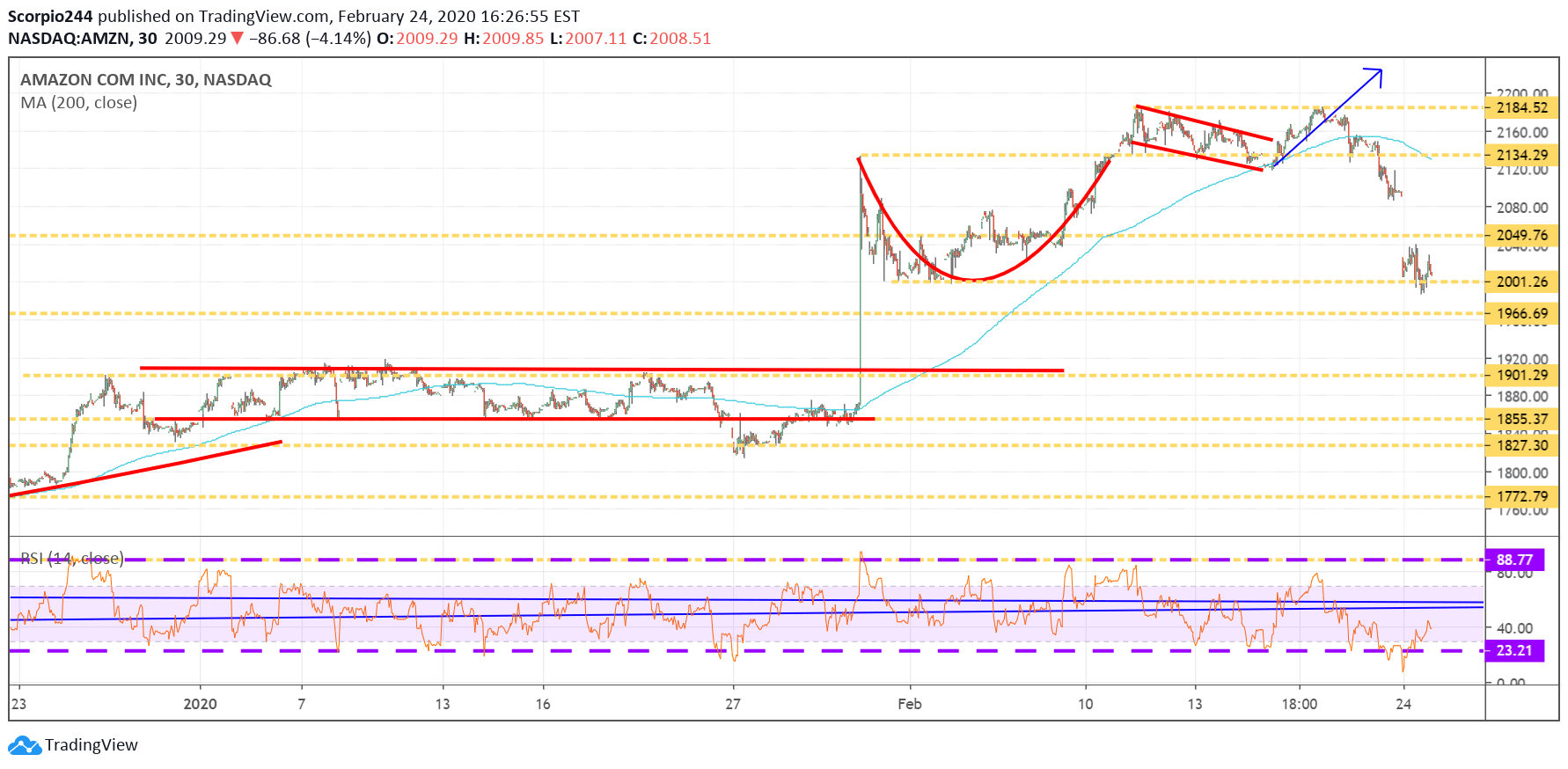
Task: Click the RSI (14, close) indicator label
Action: point(72,558)
